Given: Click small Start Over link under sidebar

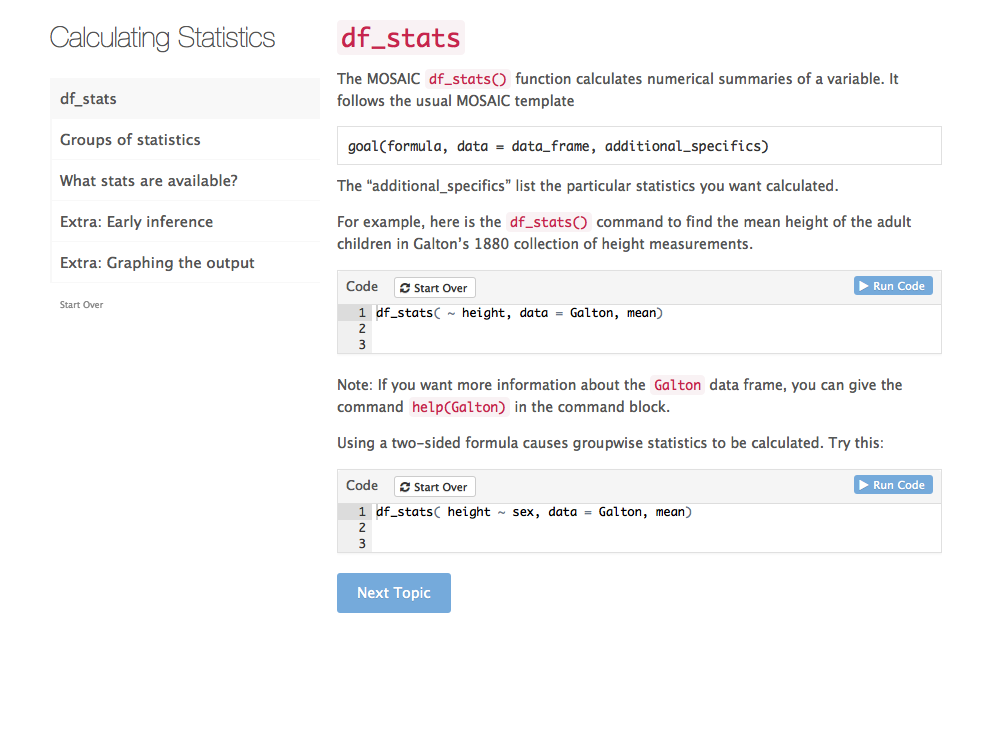Looking at the screenshot, I should coord(81,305).
